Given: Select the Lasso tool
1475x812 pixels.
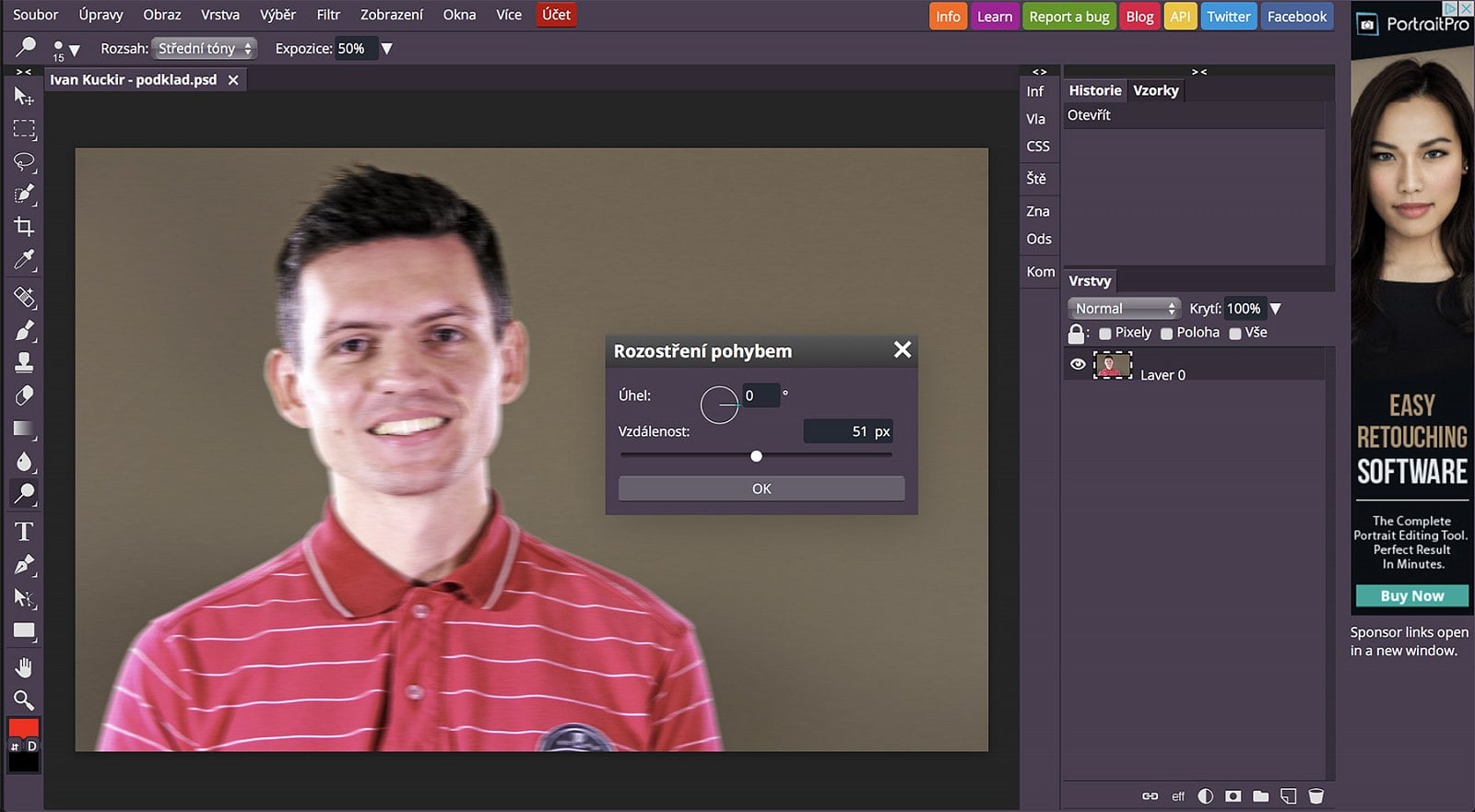Looking at the screenshot, I should 24,162.
